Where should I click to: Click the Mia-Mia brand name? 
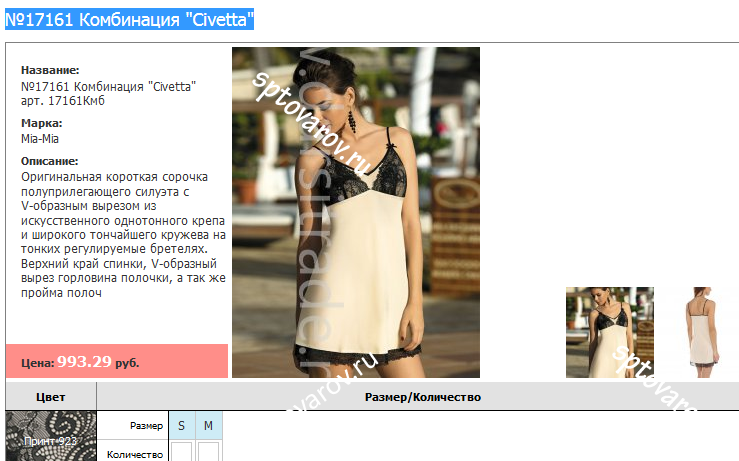[x=40, y=139]
